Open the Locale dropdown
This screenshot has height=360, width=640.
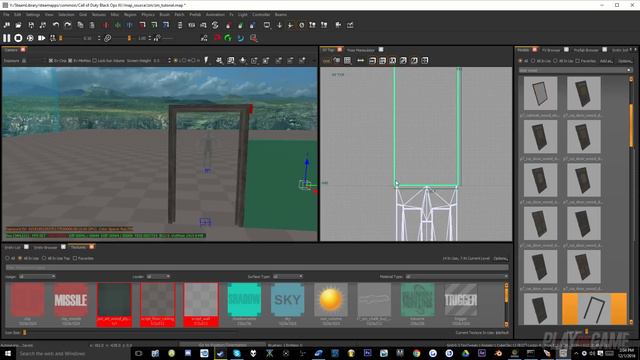158,276
